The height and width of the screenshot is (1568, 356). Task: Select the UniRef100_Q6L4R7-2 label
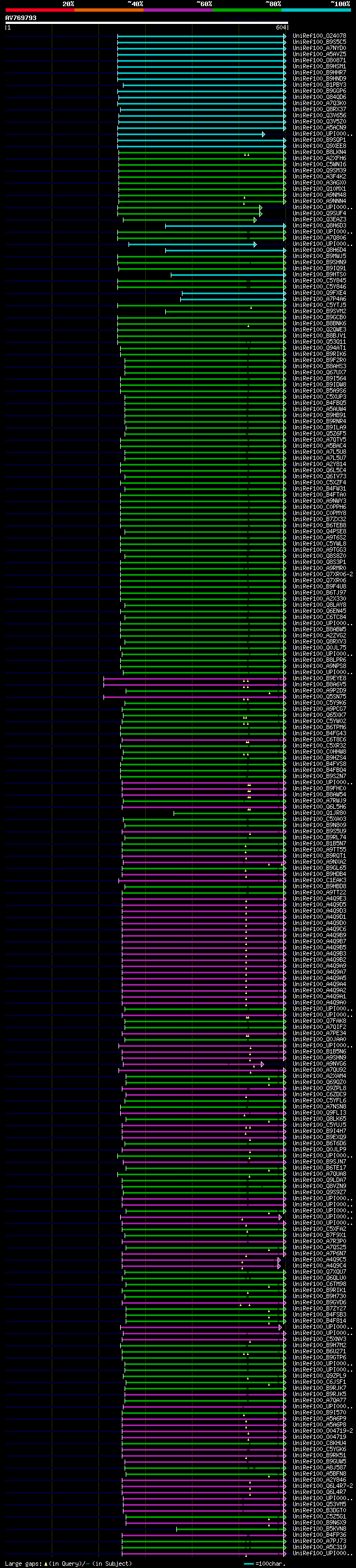point(323,1486)
